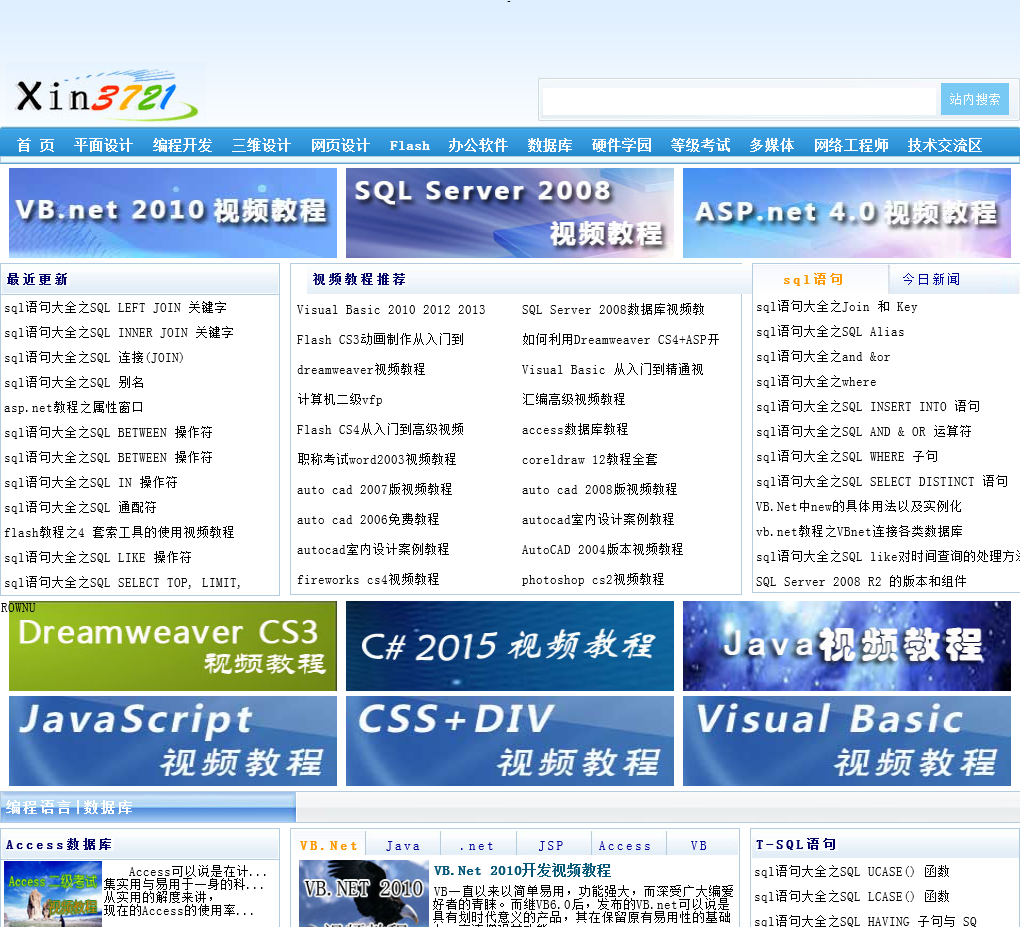This screenshot has height=927, width=1020.
Task: Open SQL Server 2008 R2 的版本和组件 link
Action: pyautogui.click(x=861, y=582)
